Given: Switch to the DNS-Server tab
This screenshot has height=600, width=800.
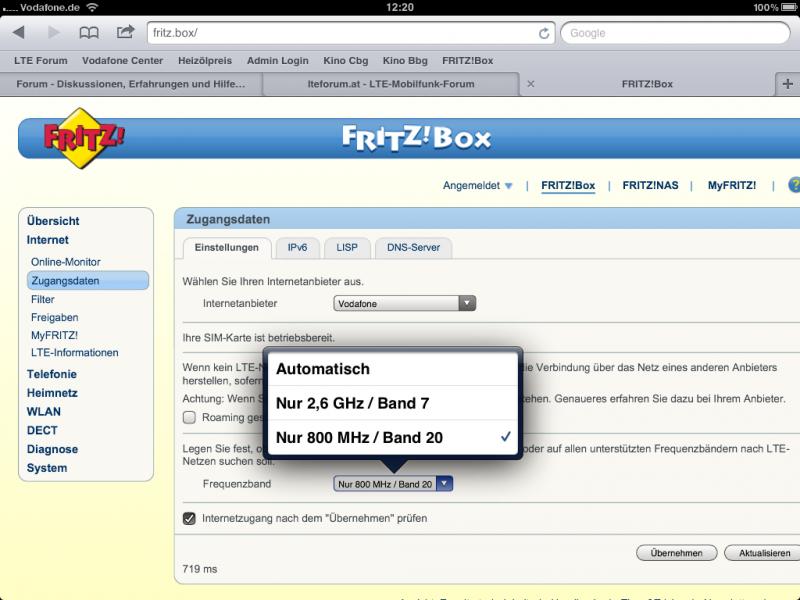Looking at the screenshot, I should (413, 248).
